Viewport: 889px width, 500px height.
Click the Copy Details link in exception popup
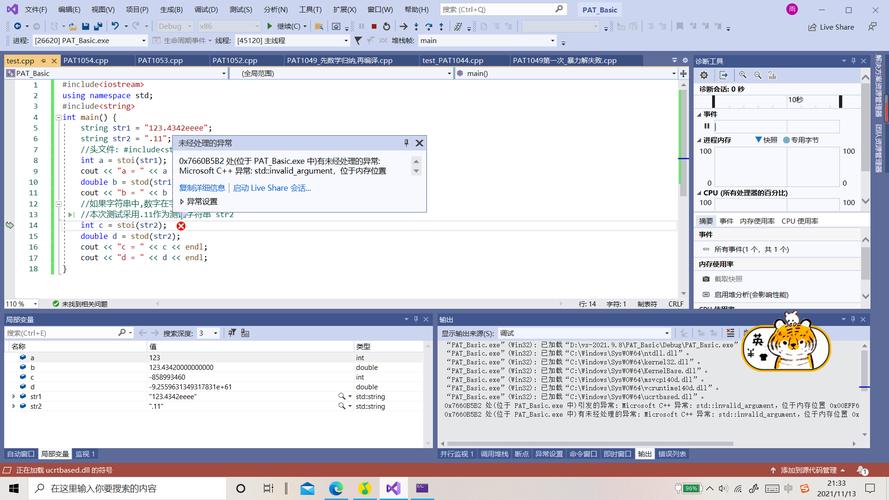pyautogui.click(x=203, y=187)
